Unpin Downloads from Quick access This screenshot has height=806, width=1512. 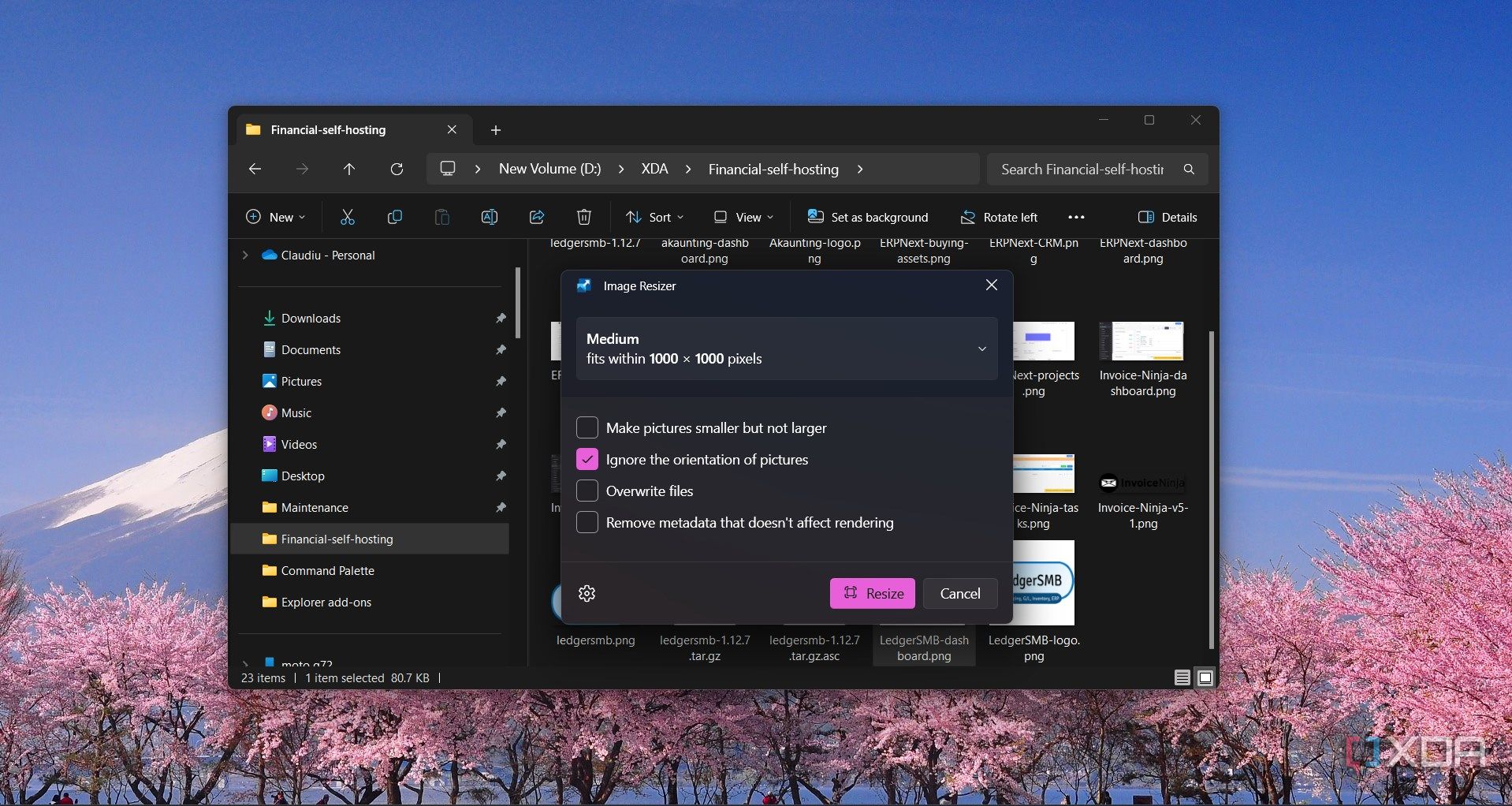pos(501,318)
